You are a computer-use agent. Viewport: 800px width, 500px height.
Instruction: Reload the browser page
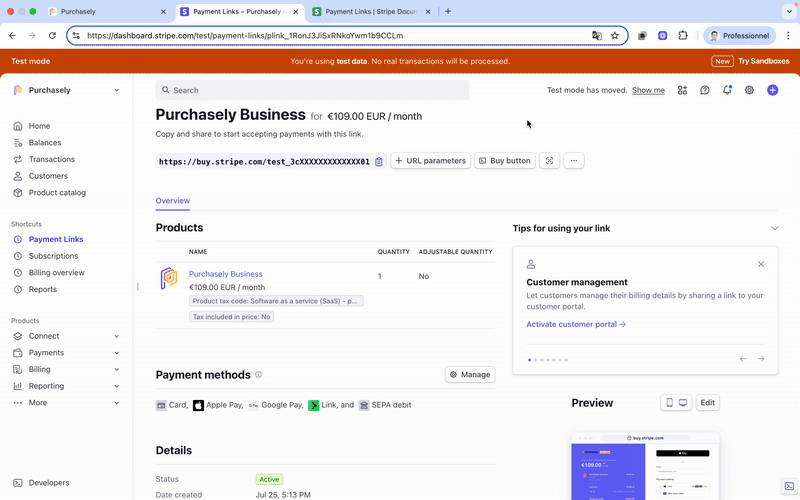click(x=52, y=35)
